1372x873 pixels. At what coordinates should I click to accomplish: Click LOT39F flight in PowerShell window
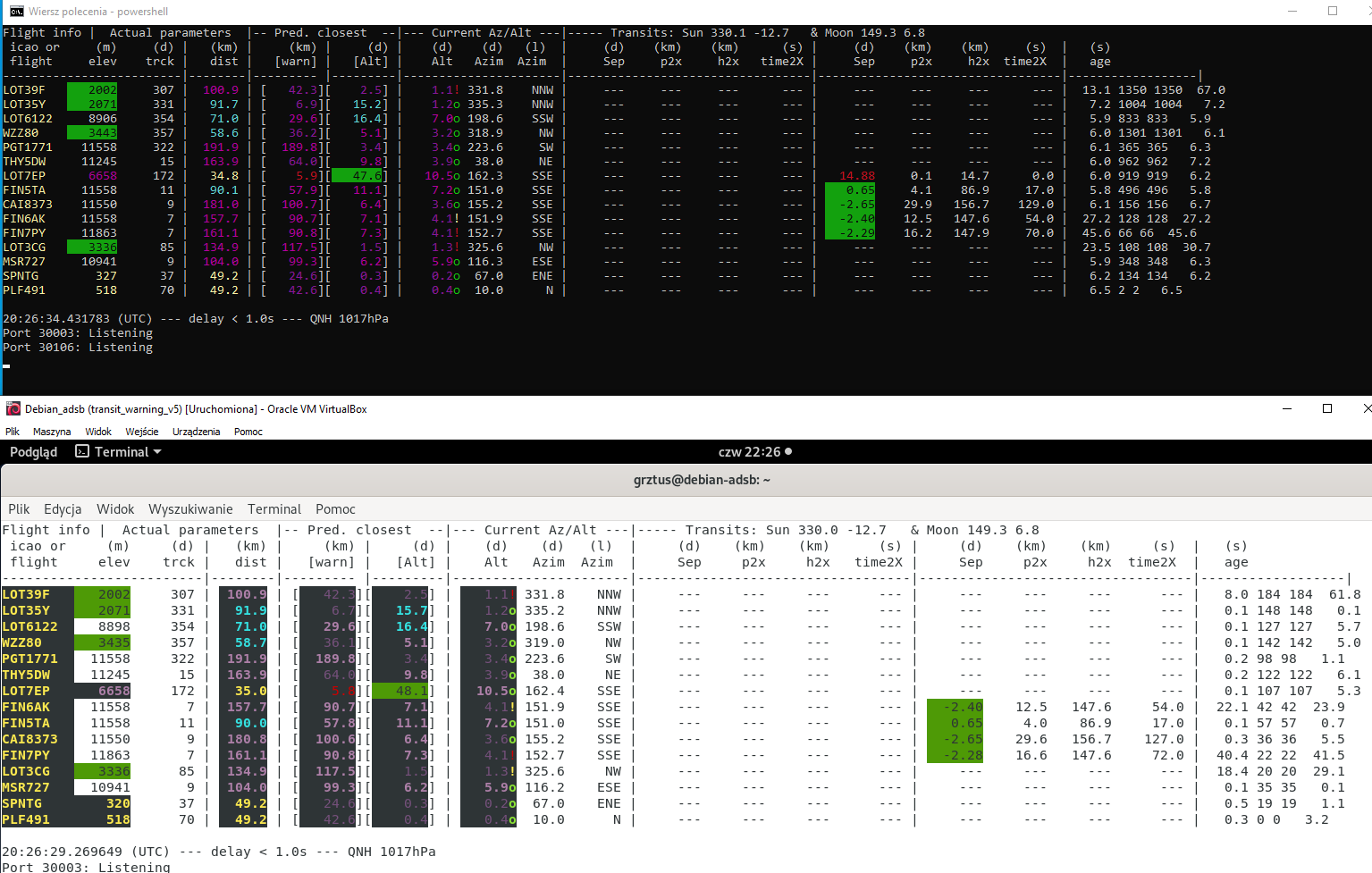pyautogui.click(x=24, y=90)
